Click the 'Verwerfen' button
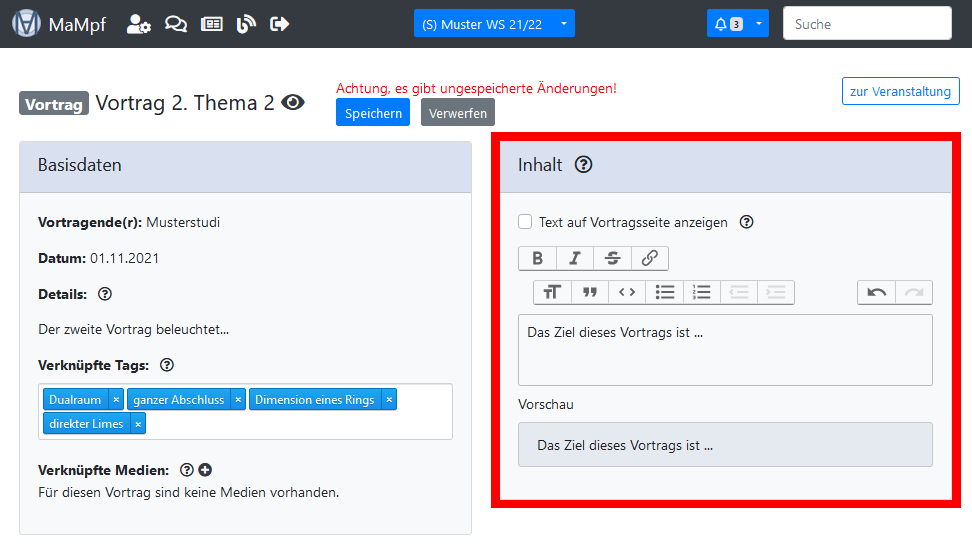The width and height of the screenshot is (972, 549). (457, 113)
